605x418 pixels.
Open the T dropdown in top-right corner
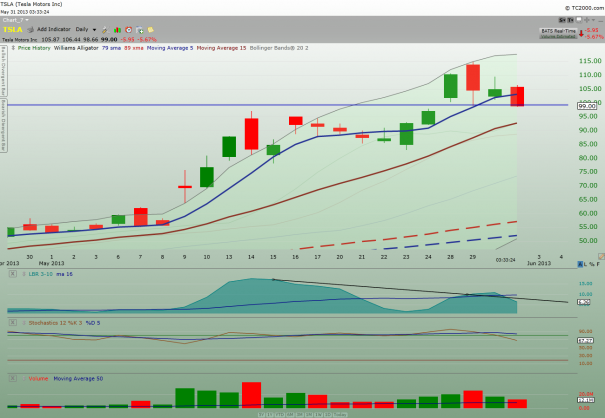pos(570,20)
